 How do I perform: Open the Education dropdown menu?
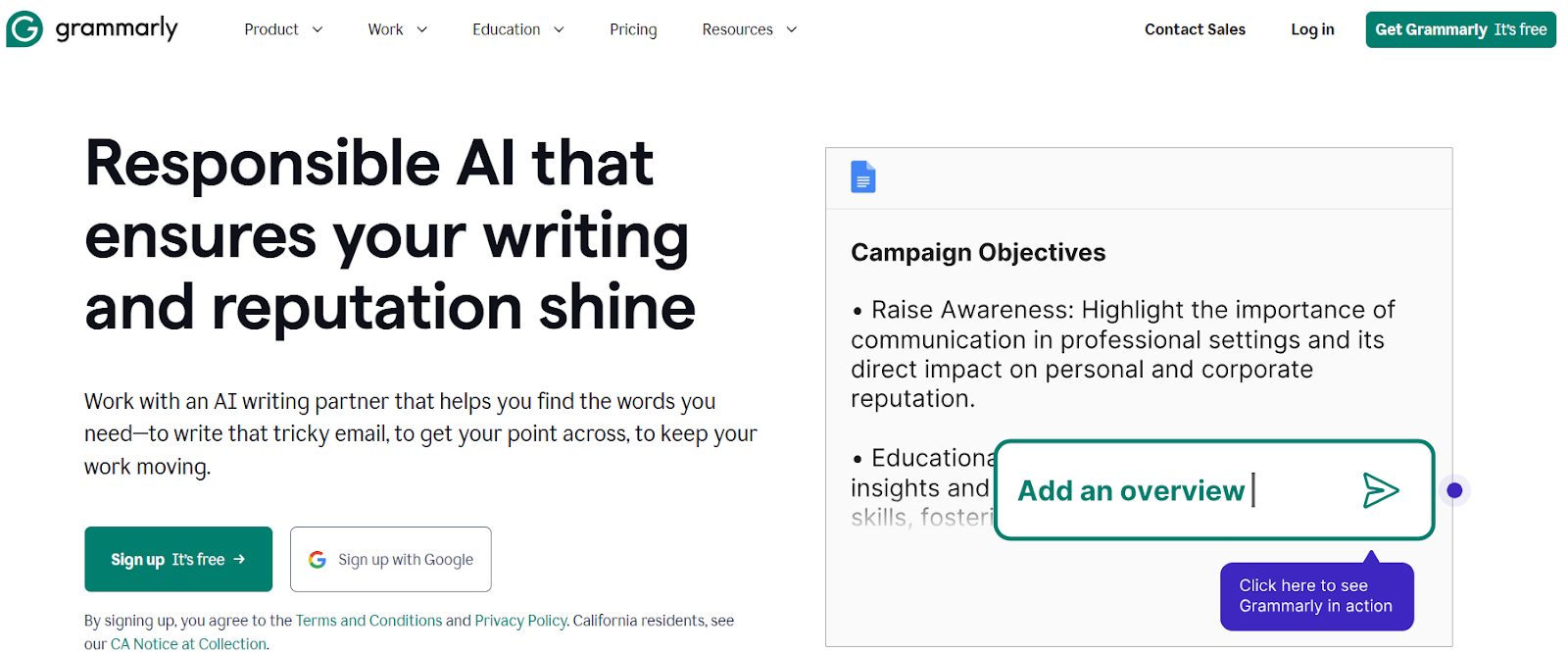pos(517,29)
